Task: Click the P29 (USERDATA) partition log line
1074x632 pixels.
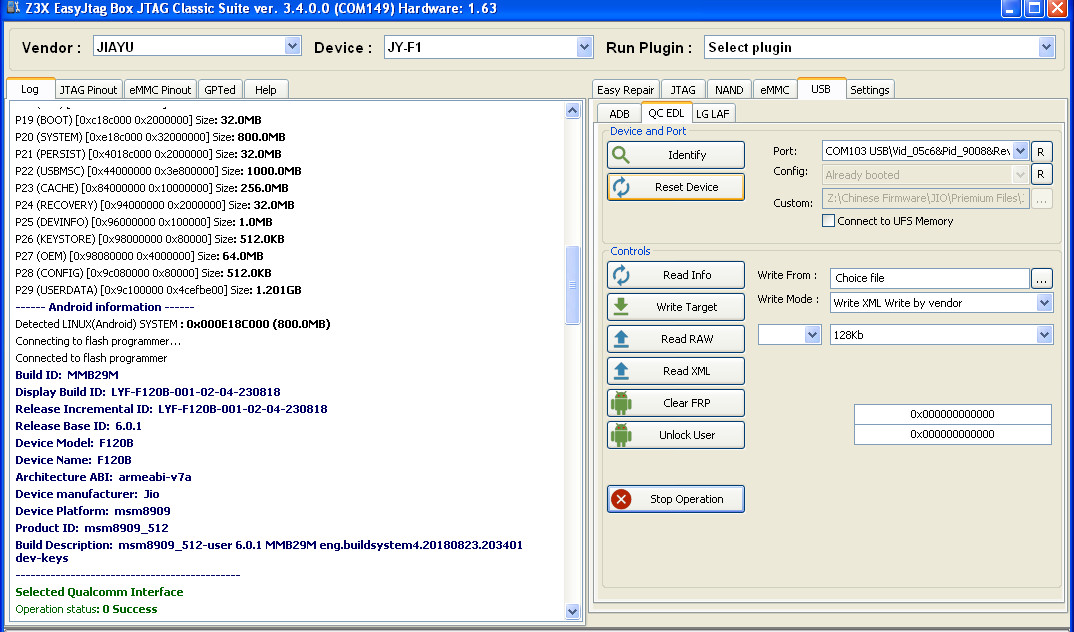Action: pyautogui.click(x=158, y=290)
